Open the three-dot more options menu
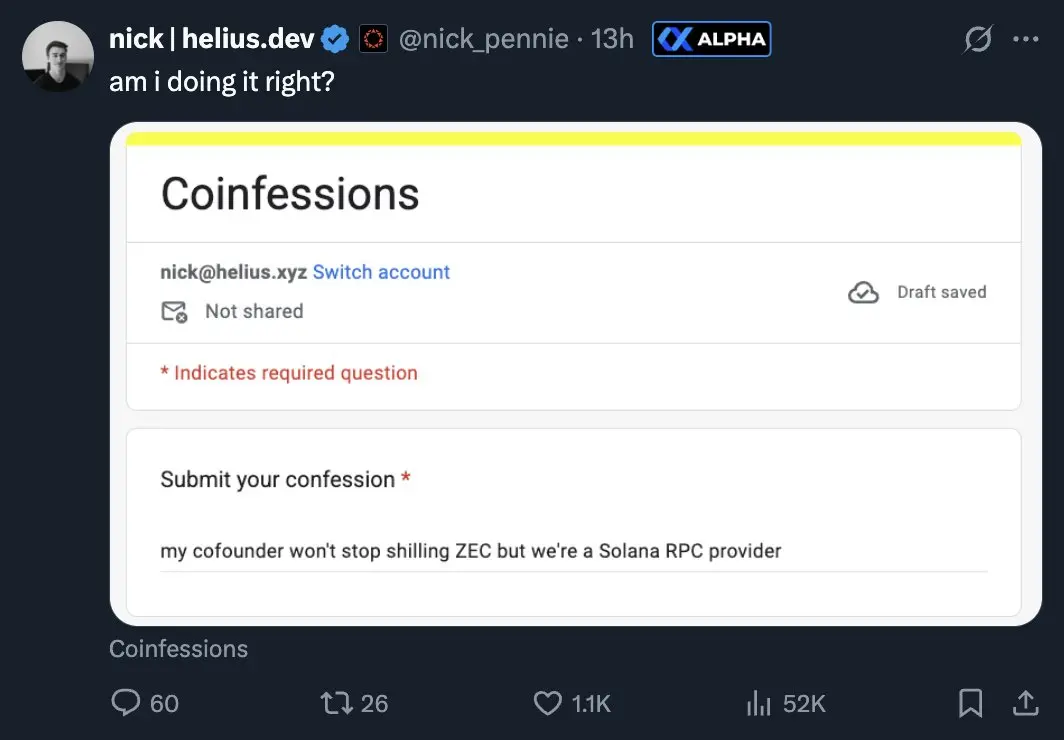 [x=1026, y=40]
